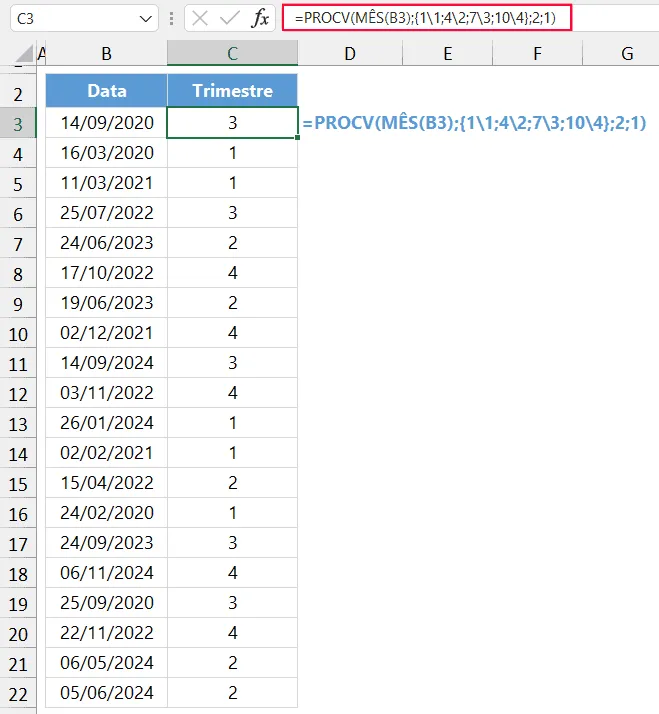The image size is (659, 714).
Task: Select cell with date 14/09/2024
Action: tap(107, 363)
